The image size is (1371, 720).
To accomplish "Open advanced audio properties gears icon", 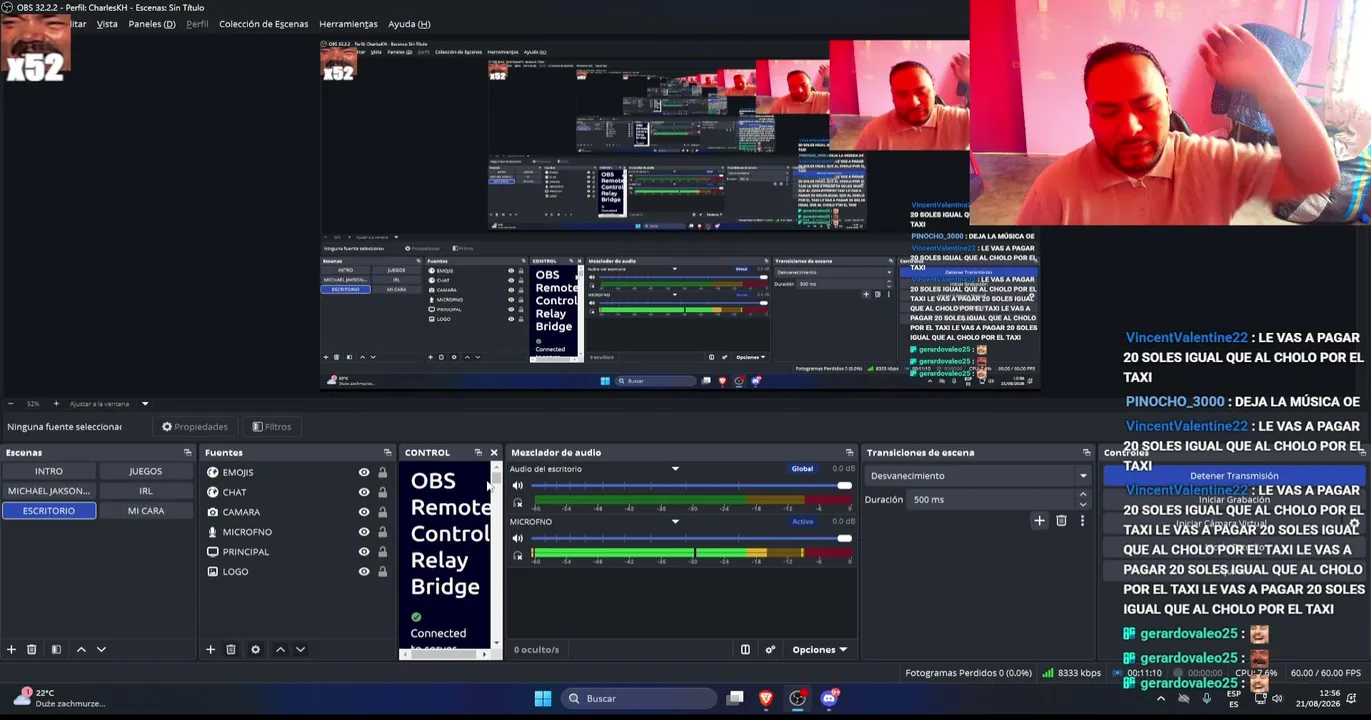I will 770,650.
